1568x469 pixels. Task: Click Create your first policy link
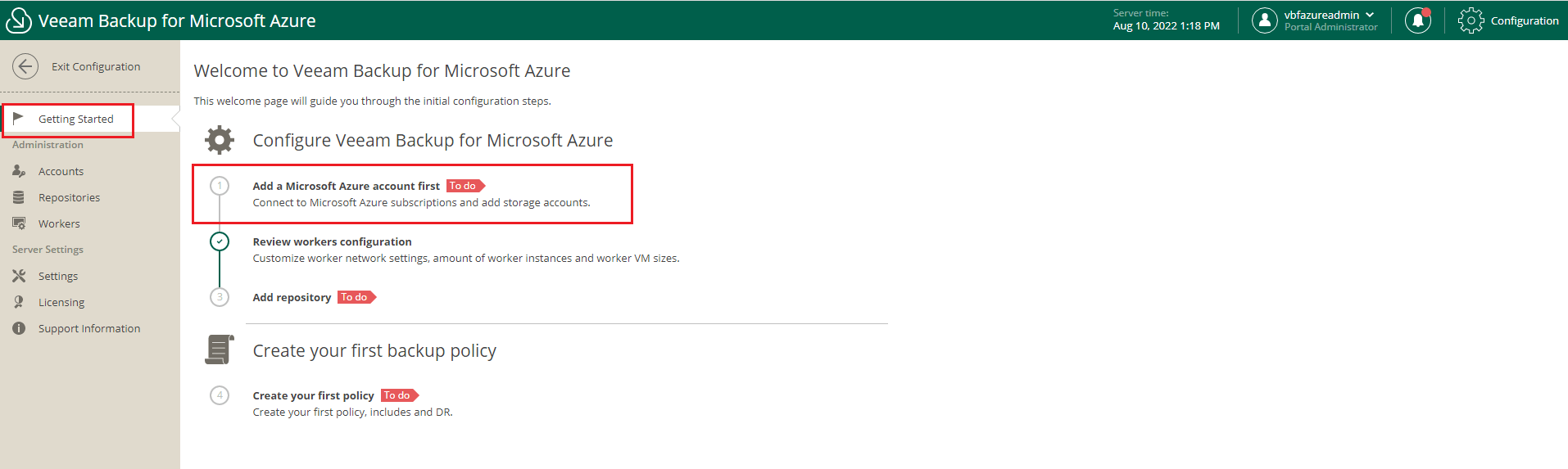click(x=313, y=395)
